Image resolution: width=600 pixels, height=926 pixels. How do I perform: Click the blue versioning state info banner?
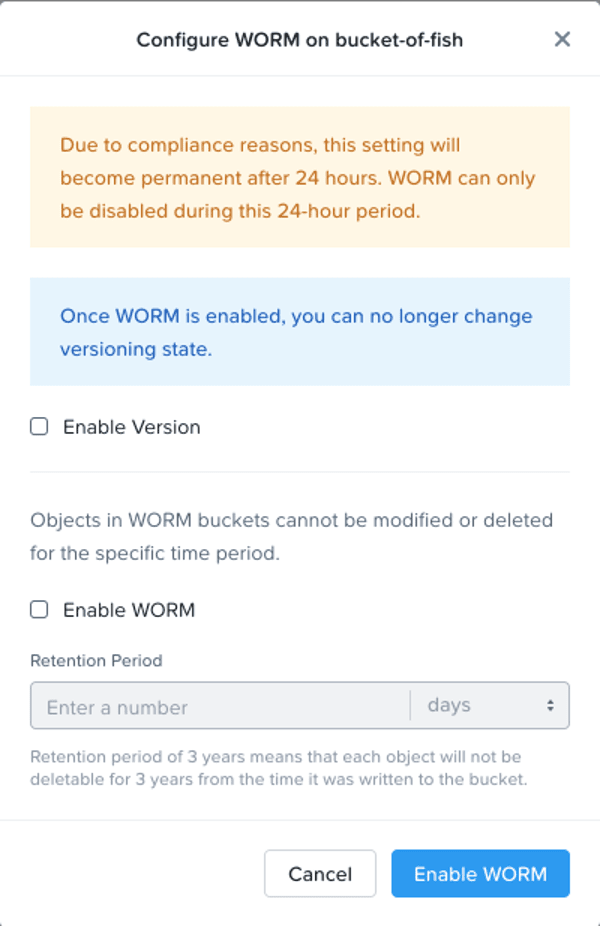pyautogui.click(x=300, y=332)
